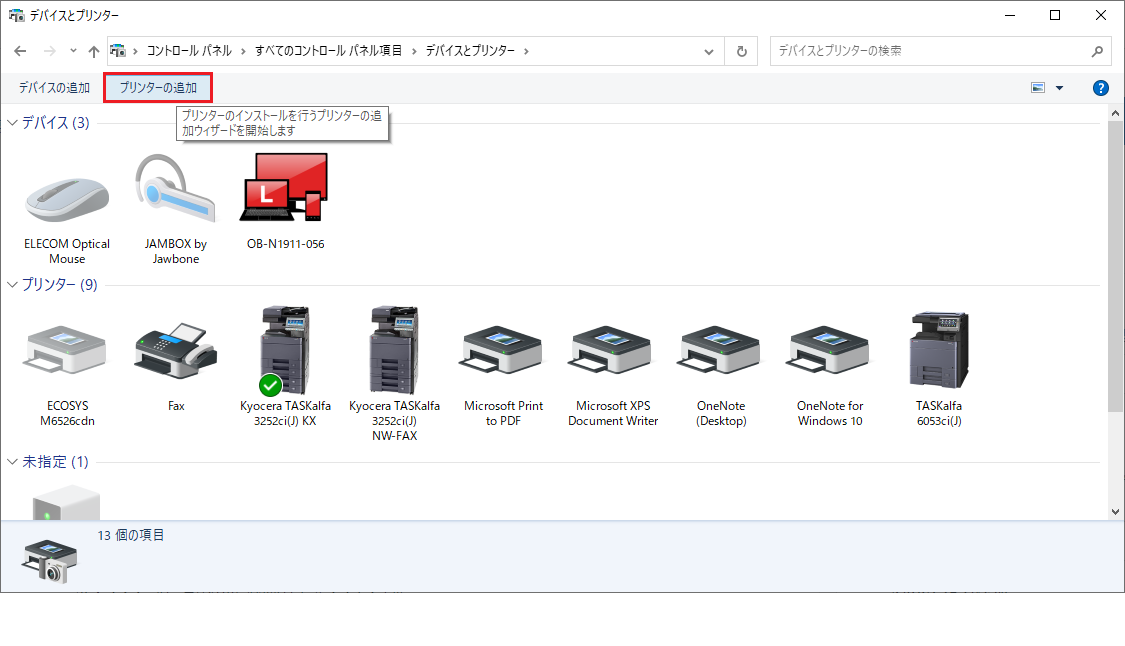Select the OB-N1911-056 computer icon
1125x646 pixels.
point(285,189)
